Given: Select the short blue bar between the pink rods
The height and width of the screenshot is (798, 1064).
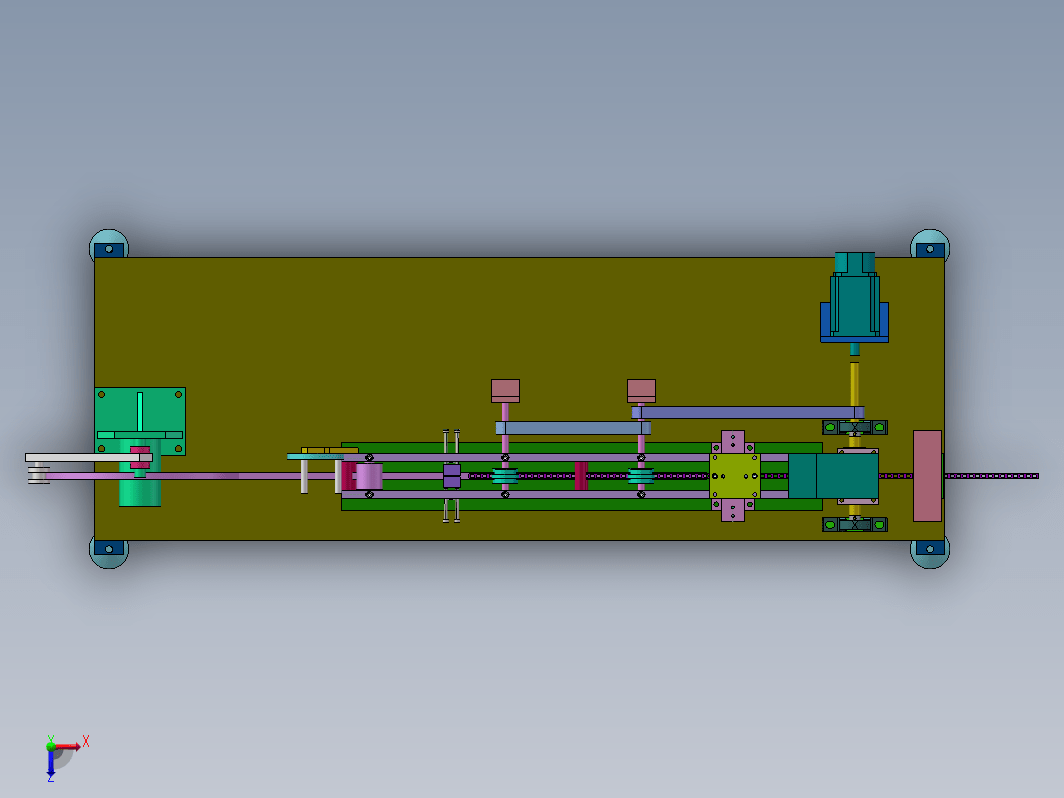Looking at the screenshot, I should click(573, 428).
